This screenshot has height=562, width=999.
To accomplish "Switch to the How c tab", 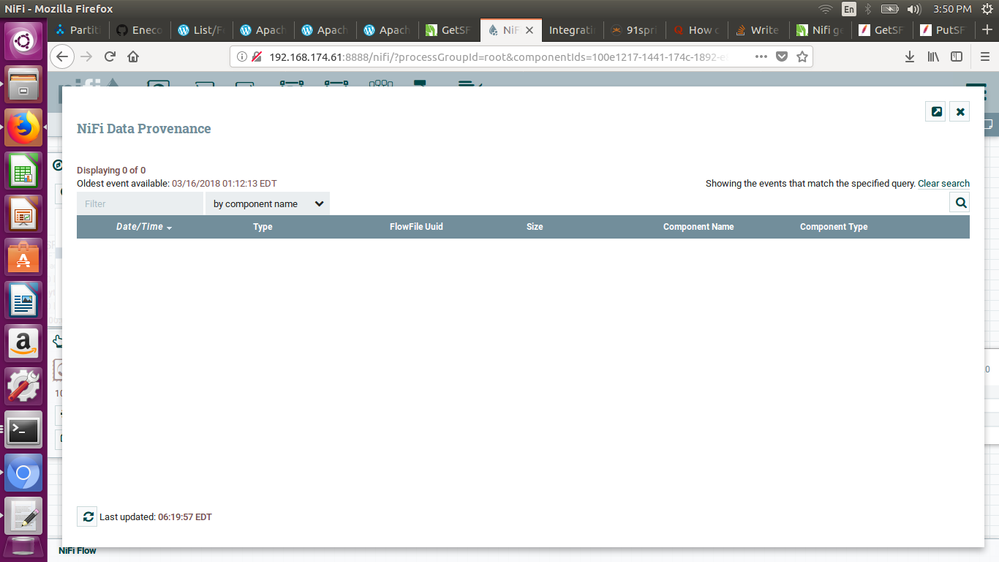I will (x=696, y=30).
